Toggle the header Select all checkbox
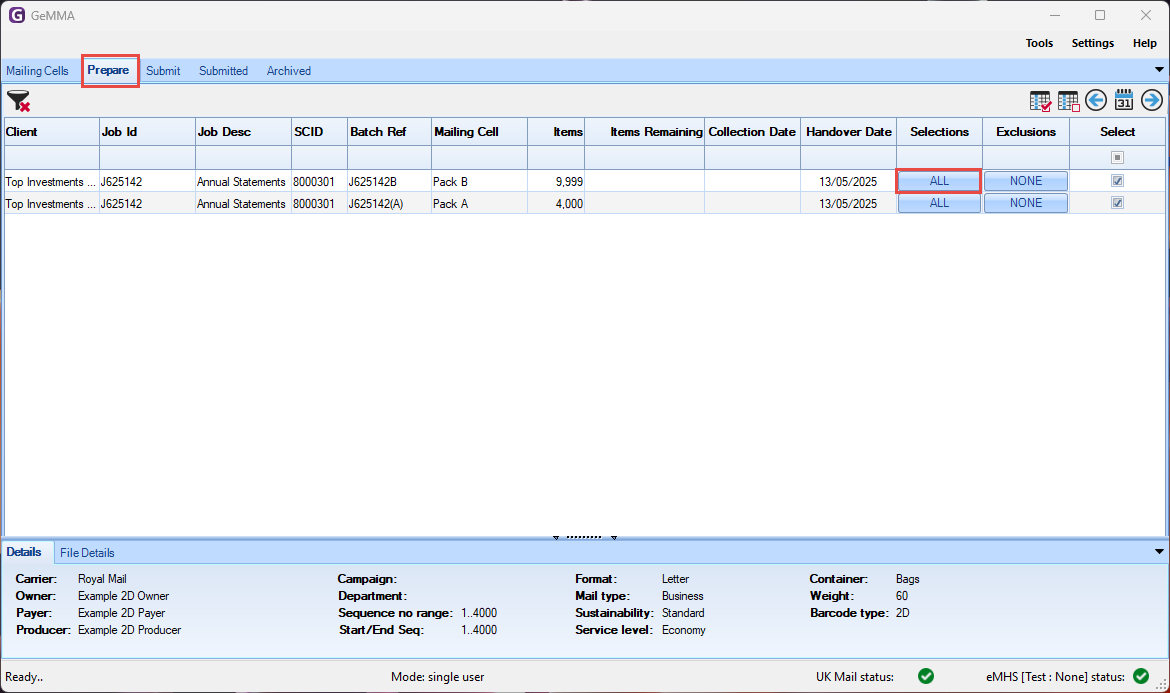Viewport: 1170px width, 693px height. click(1117, 158)
